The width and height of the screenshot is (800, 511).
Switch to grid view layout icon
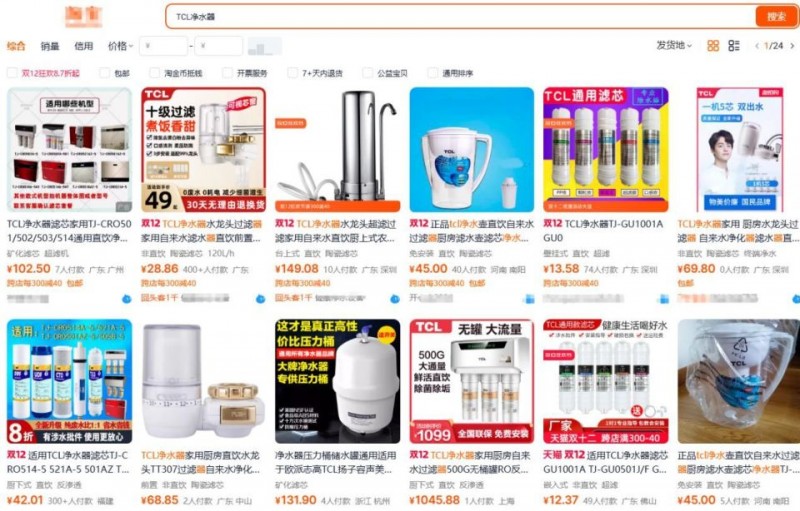pyautogui.click(x=713, y=46)
